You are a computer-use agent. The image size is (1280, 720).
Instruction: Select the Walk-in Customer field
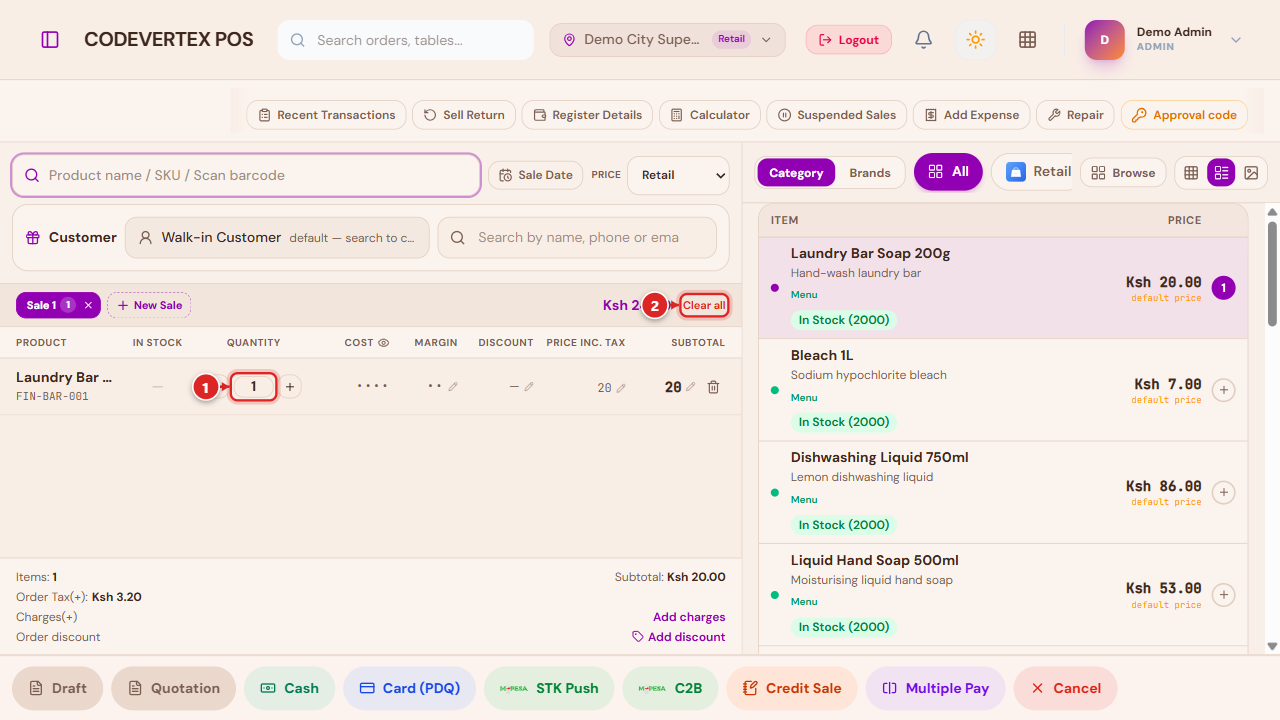click(277, 238)
